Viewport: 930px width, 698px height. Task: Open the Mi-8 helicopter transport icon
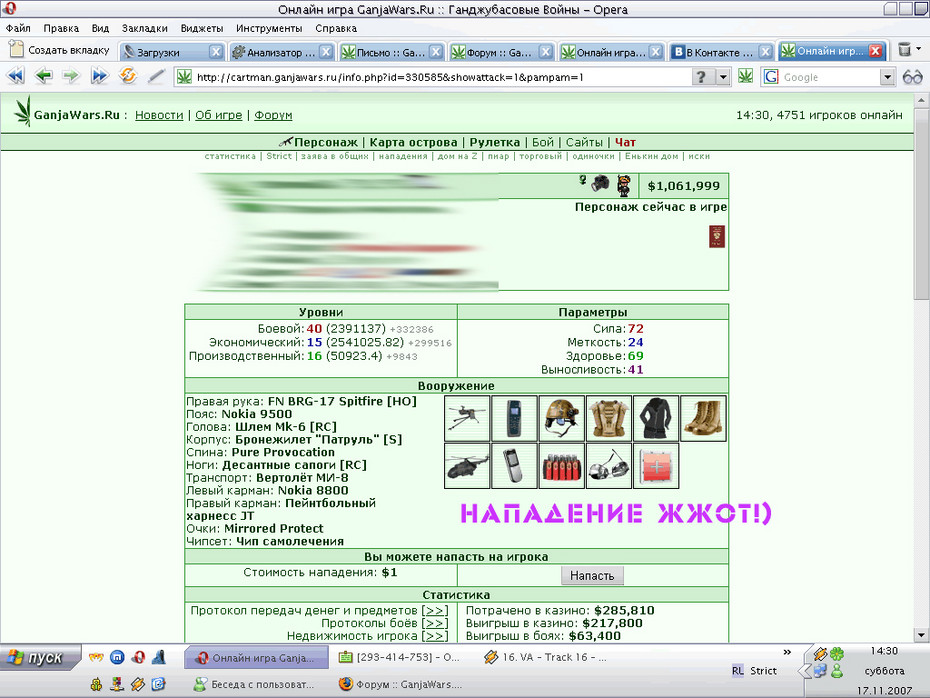tap(467, 466)
